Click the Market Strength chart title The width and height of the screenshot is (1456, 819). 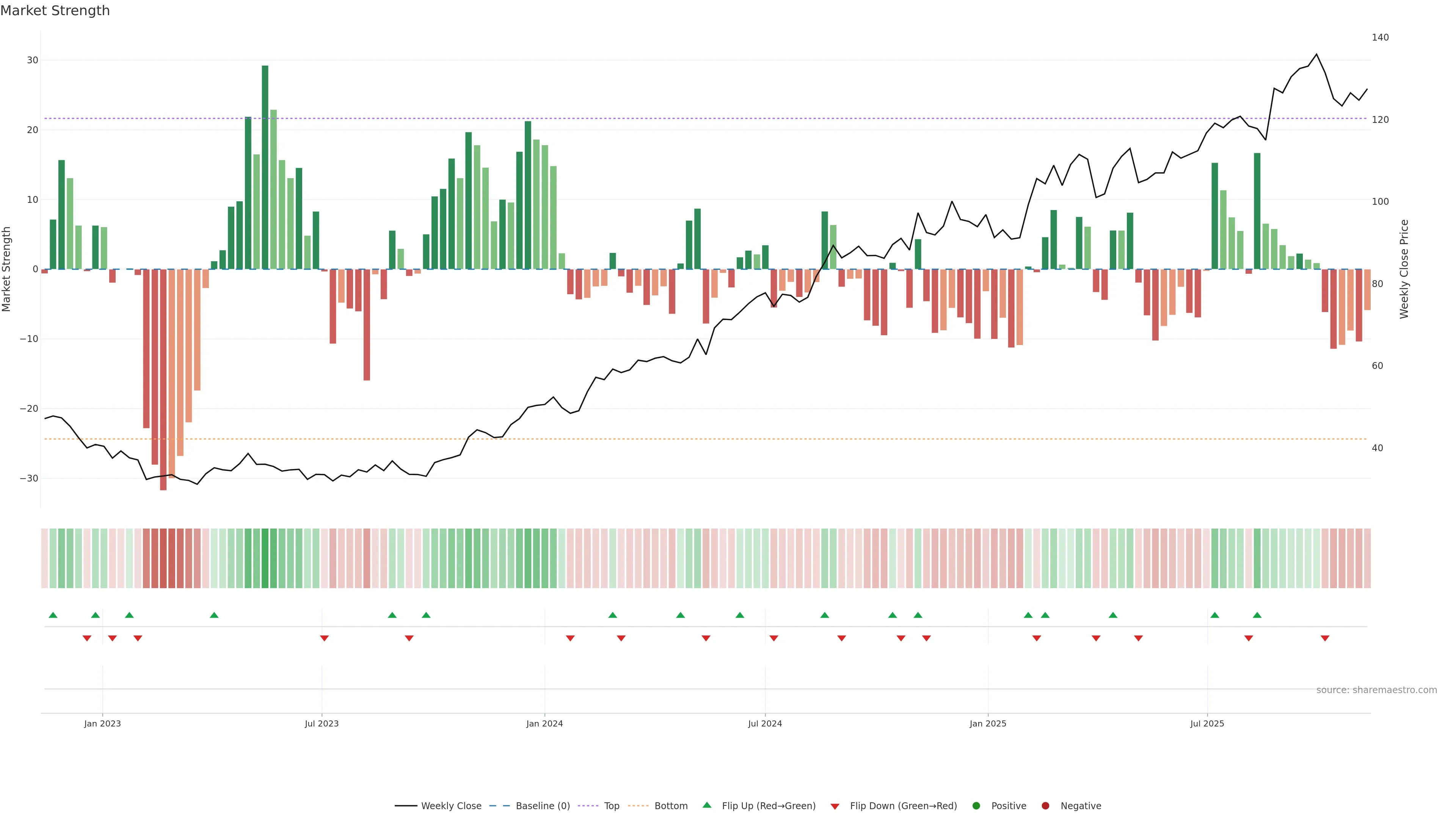[55, 11]
